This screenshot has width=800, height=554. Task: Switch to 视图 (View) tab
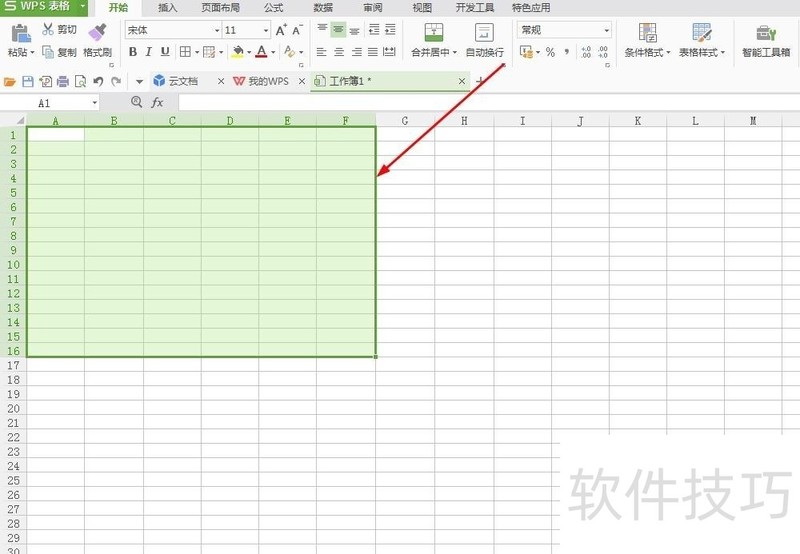pos(422,8)
